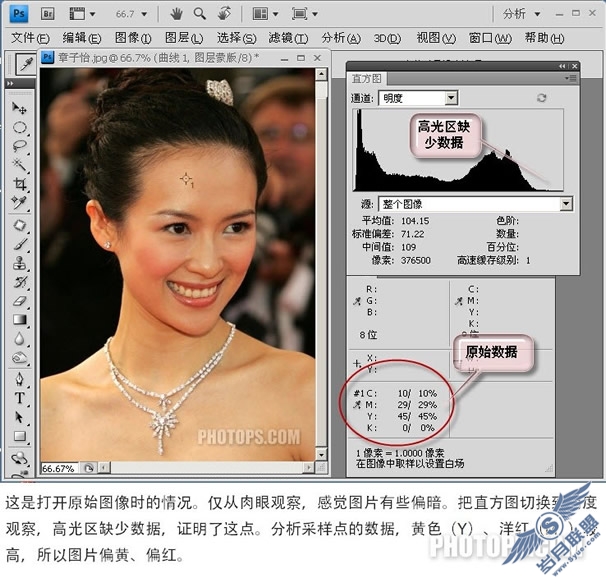Select the Elliptical Marquee tool

pyautogui.click(x=19, y=128)
